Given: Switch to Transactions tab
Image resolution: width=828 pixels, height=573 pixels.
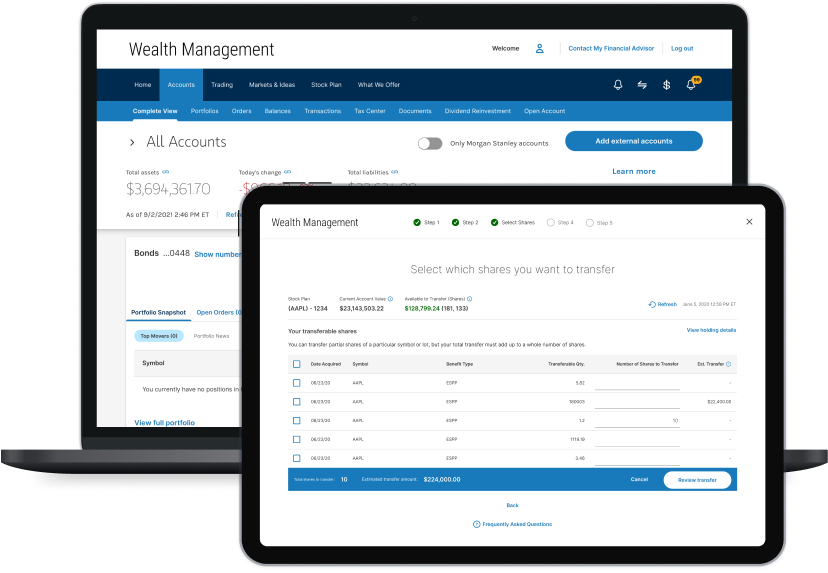Looking at the screenshot, I should click(323, 111).
